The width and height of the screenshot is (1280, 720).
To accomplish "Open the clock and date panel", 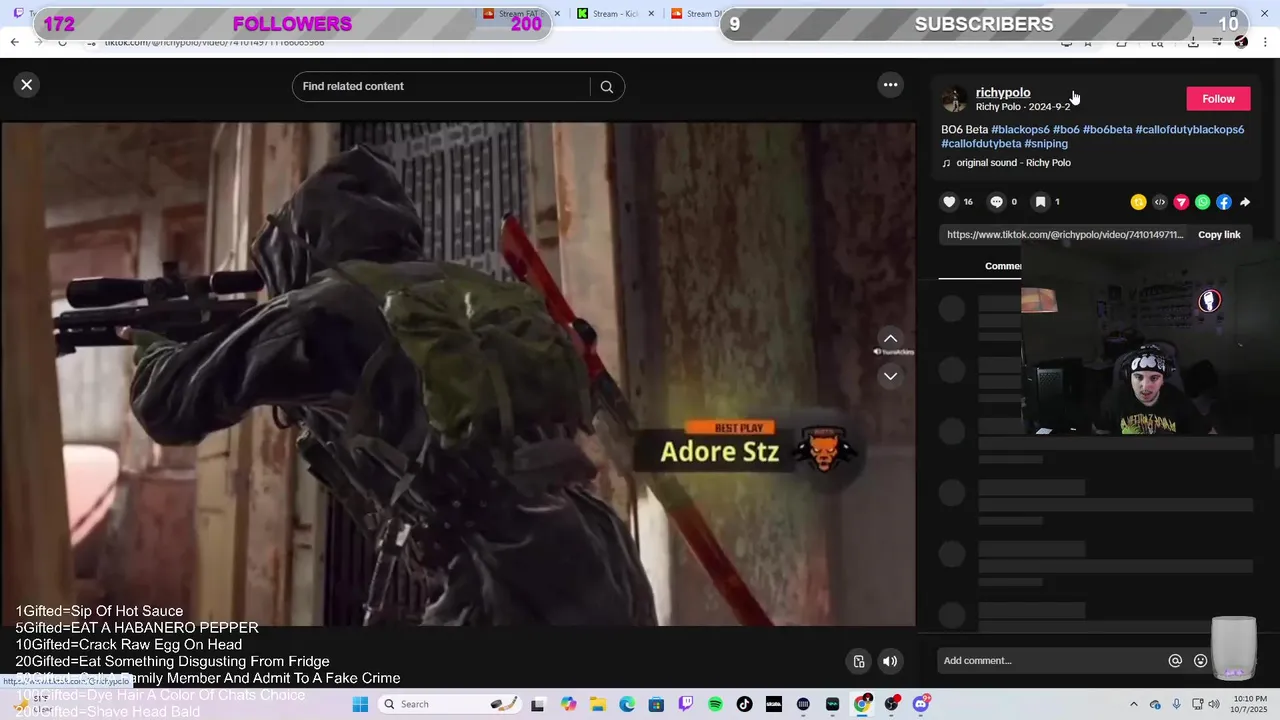I will click(x=1248, y=704).
